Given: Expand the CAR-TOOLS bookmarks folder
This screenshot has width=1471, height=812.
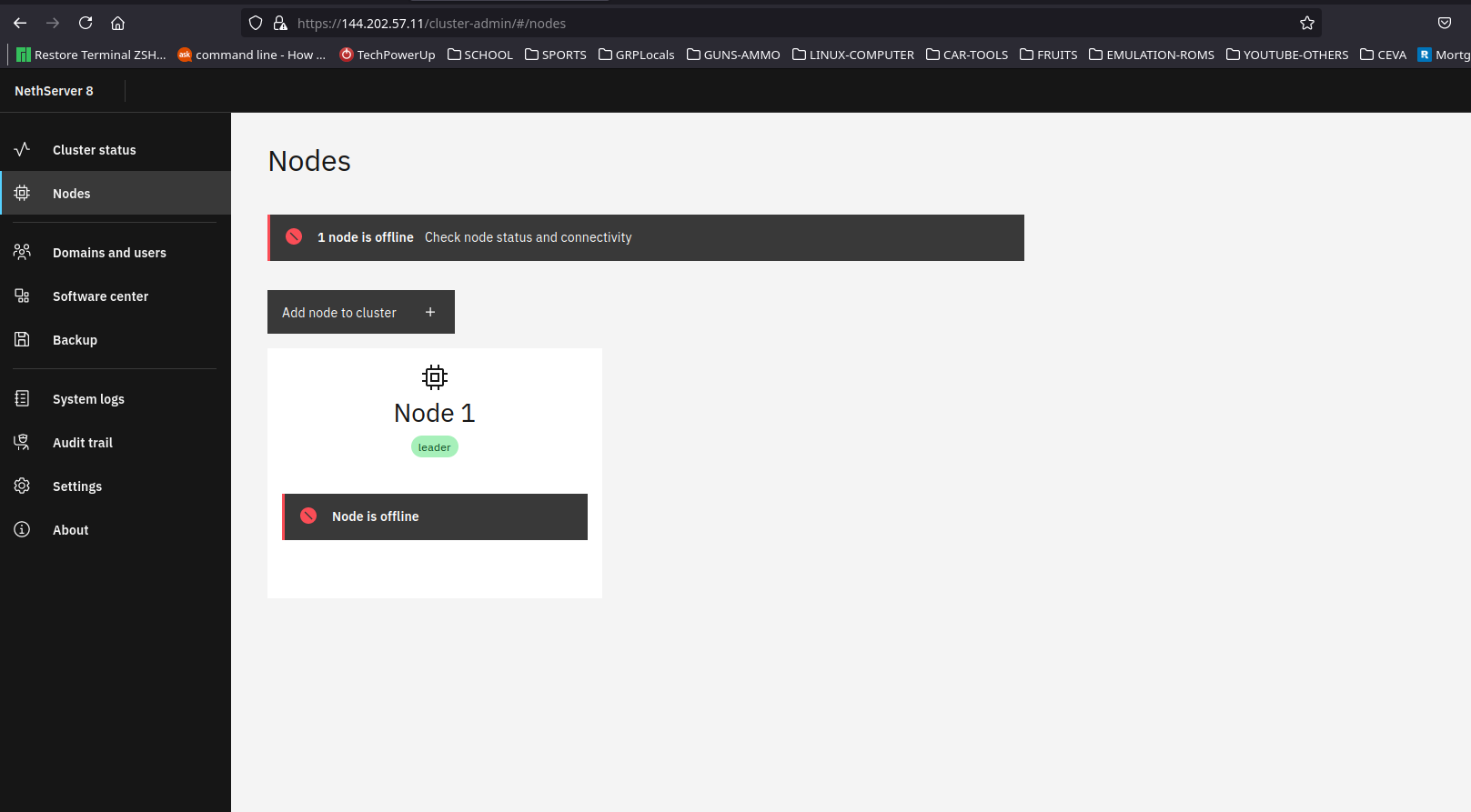Looking at the screenshot, I should click(x=967, y=55).
